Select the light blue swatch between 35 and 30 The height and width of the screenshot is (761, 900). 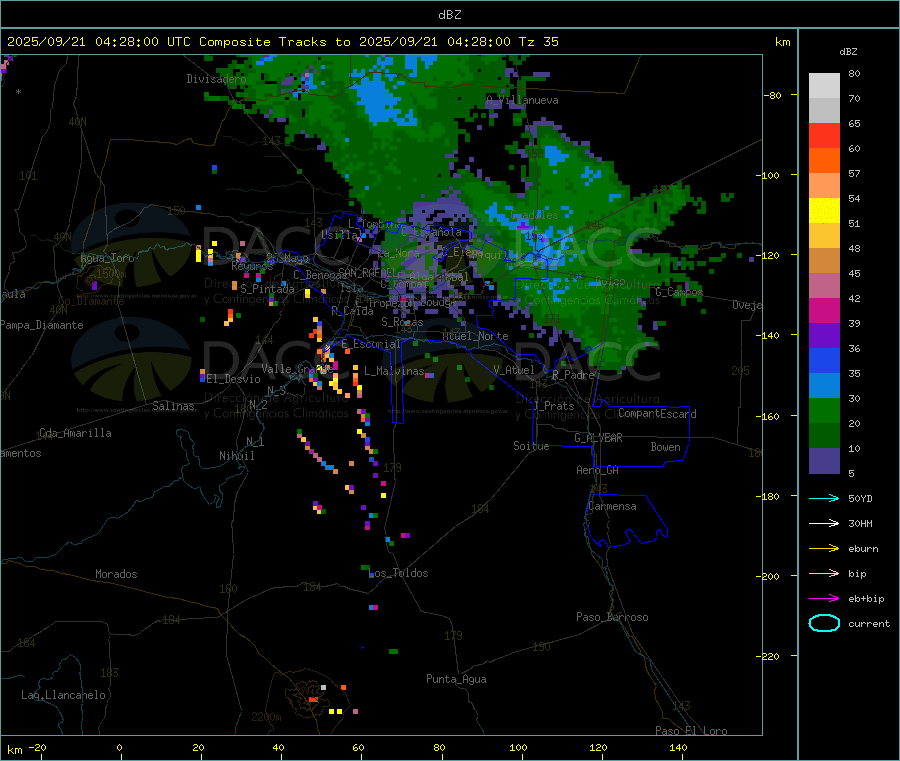click(824, 386)
